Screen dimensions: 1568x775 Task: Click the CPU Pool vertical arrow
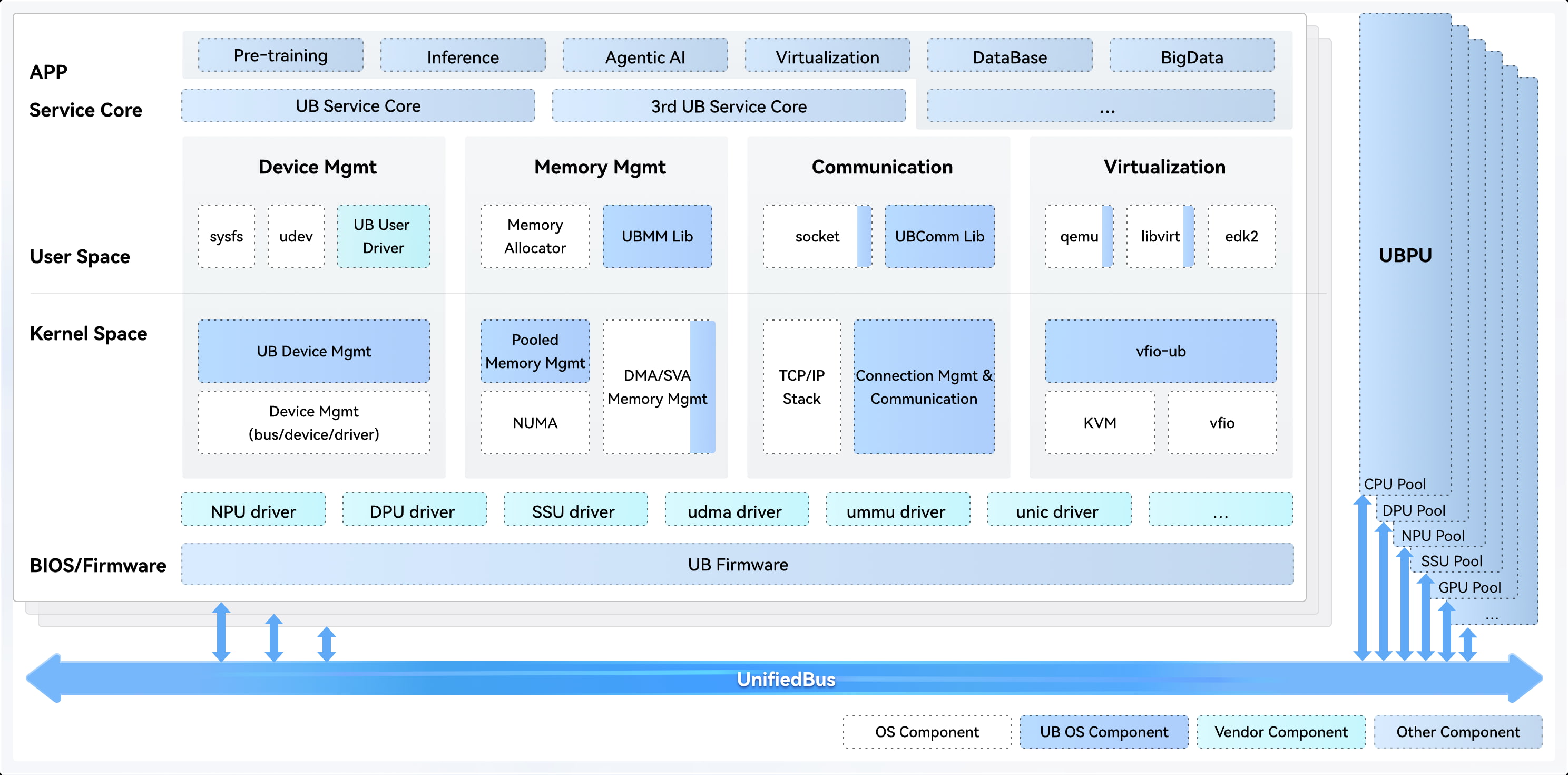click(x=1363, y=577)
